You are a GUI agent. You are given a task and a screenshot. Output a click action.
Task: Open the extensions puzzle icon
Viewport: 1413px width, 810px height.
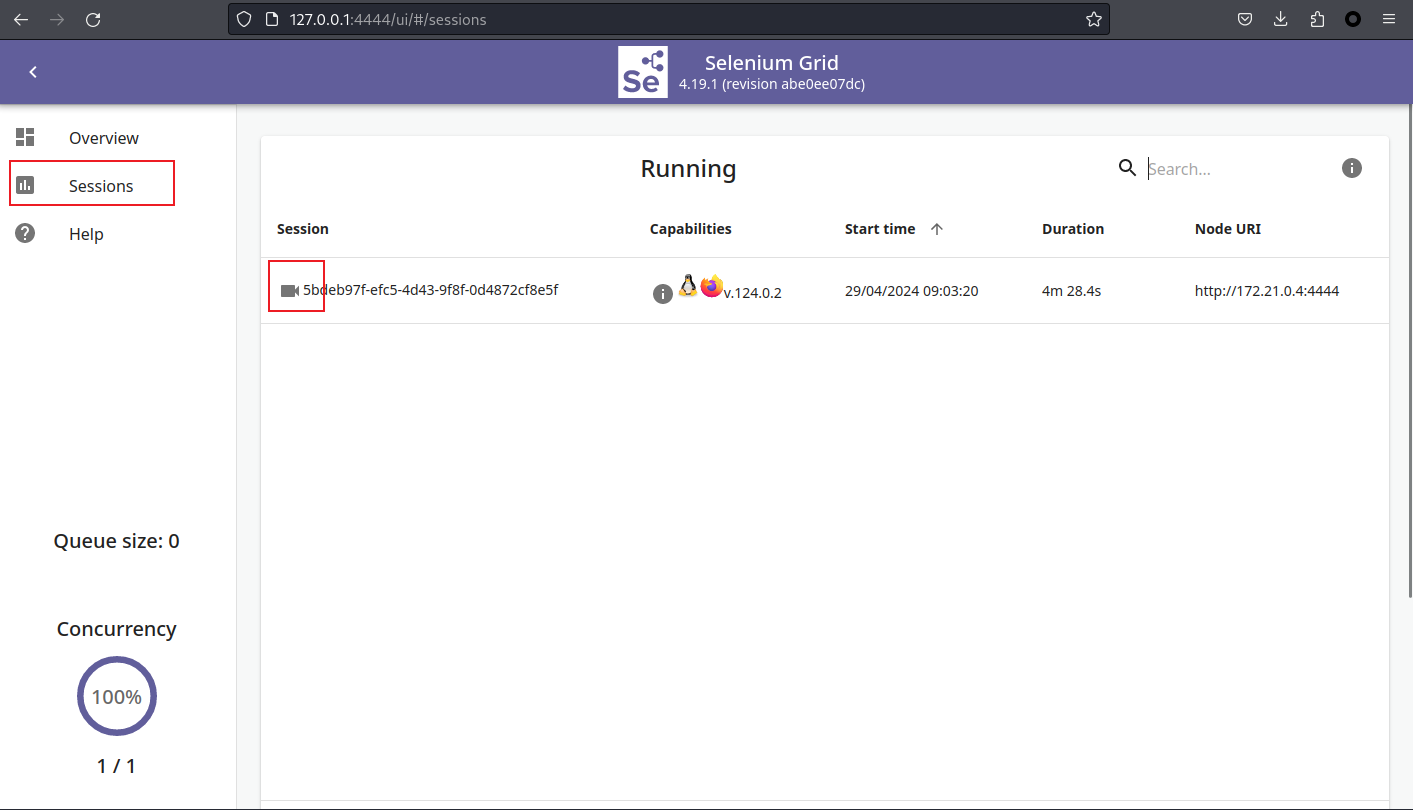1317,19
